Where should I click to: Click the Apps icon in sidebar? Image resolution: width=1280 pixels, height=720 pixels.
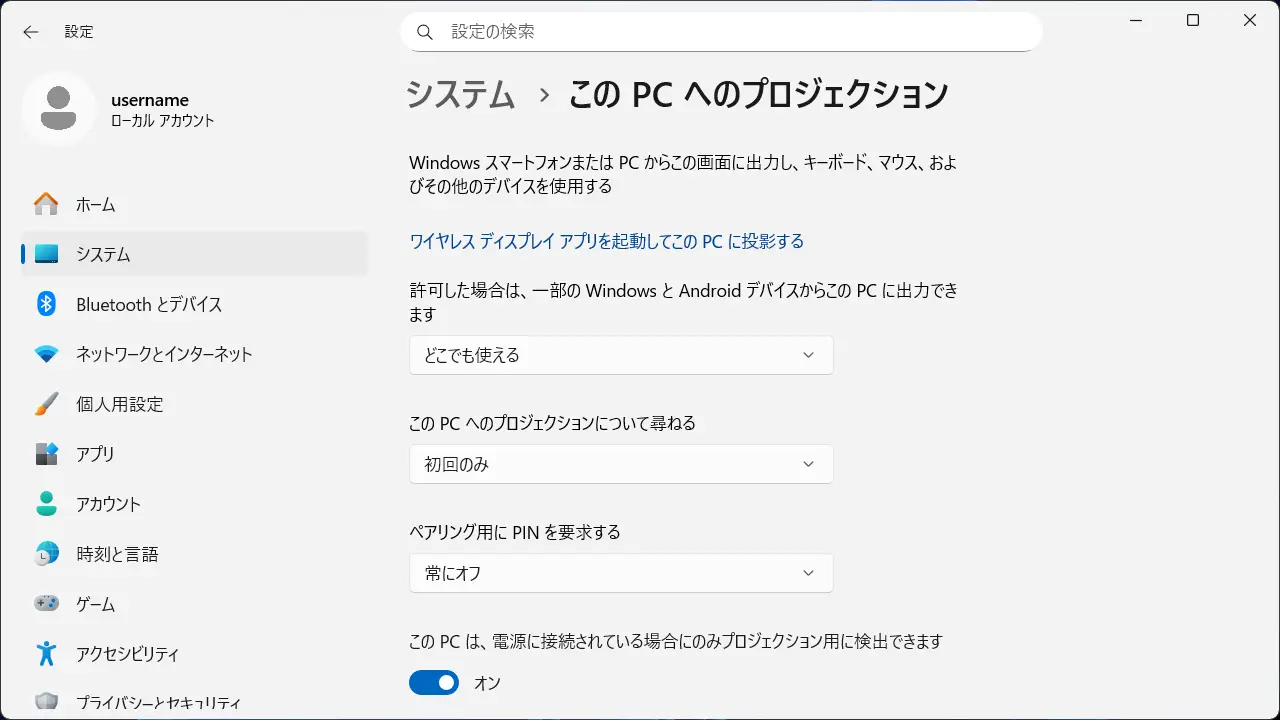pyautogui.click(x=46, y=454)
